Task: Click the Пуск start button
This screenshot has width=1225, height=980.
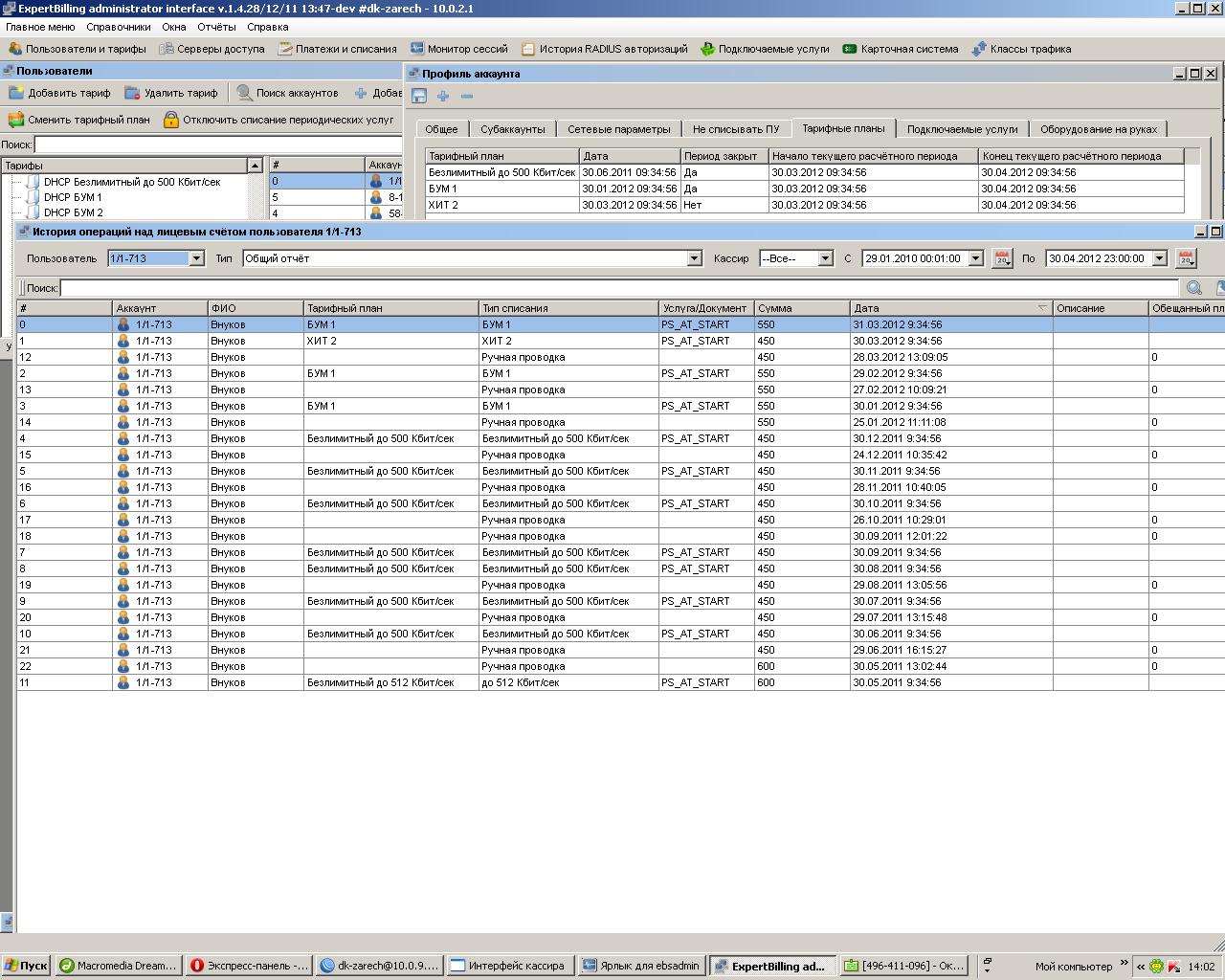Action: click(26, 966)
